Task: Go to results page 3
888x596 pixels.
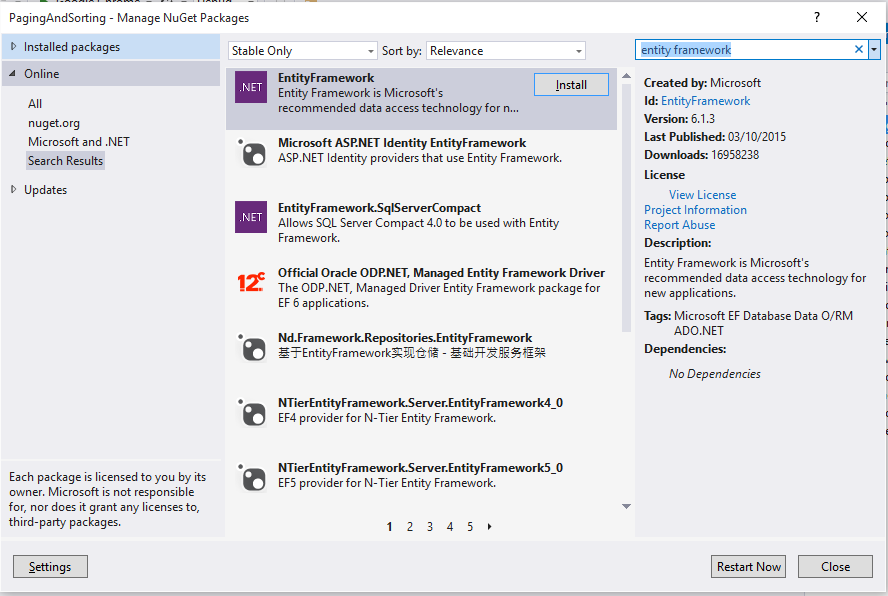Action: (x=430, y=527)
